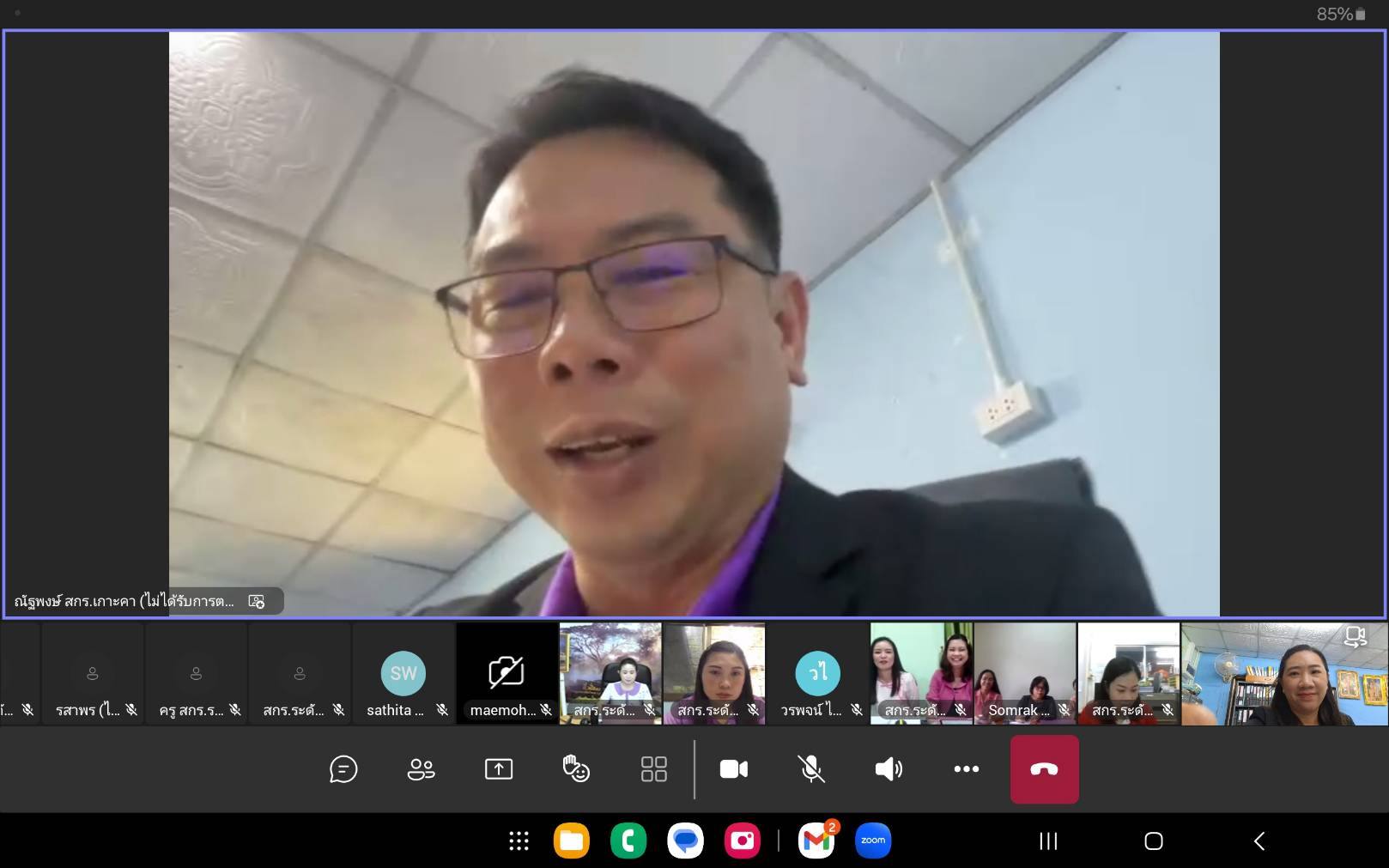The height and width of the screenshot is (868, 1389).
Task: Open the Zoom app from taskbar
Action: 873,841
